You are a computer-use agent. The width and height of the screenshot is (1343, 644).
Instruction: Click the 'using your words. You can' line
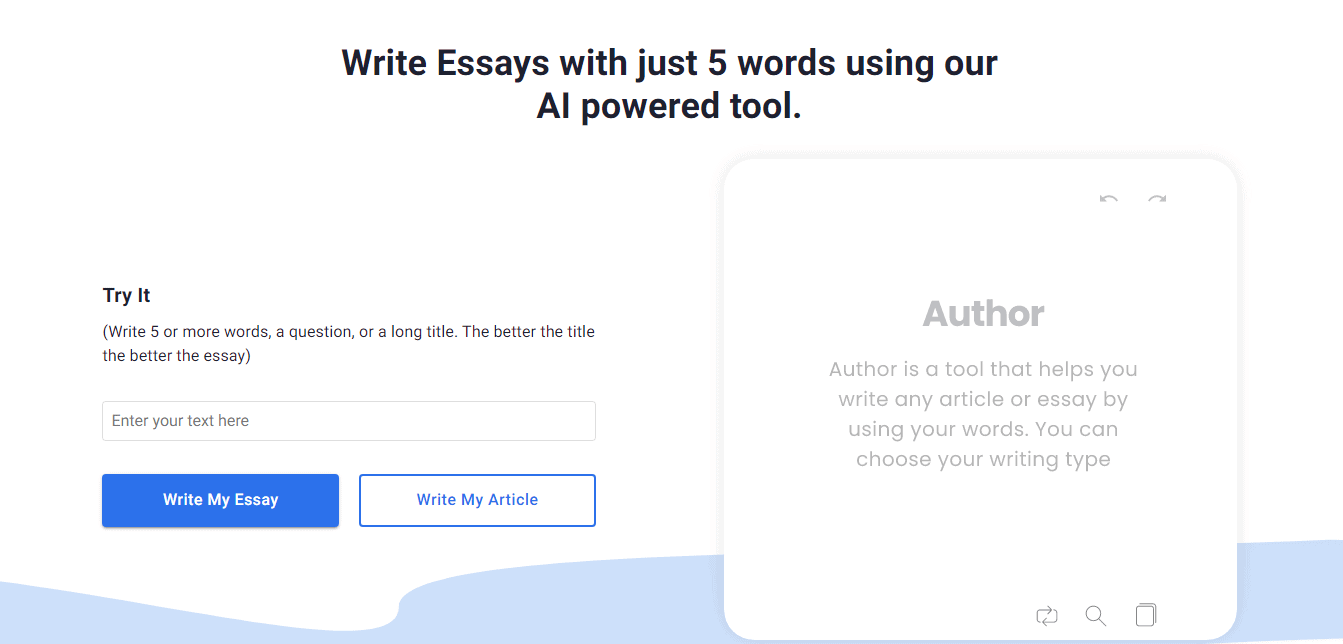(983, 429)
